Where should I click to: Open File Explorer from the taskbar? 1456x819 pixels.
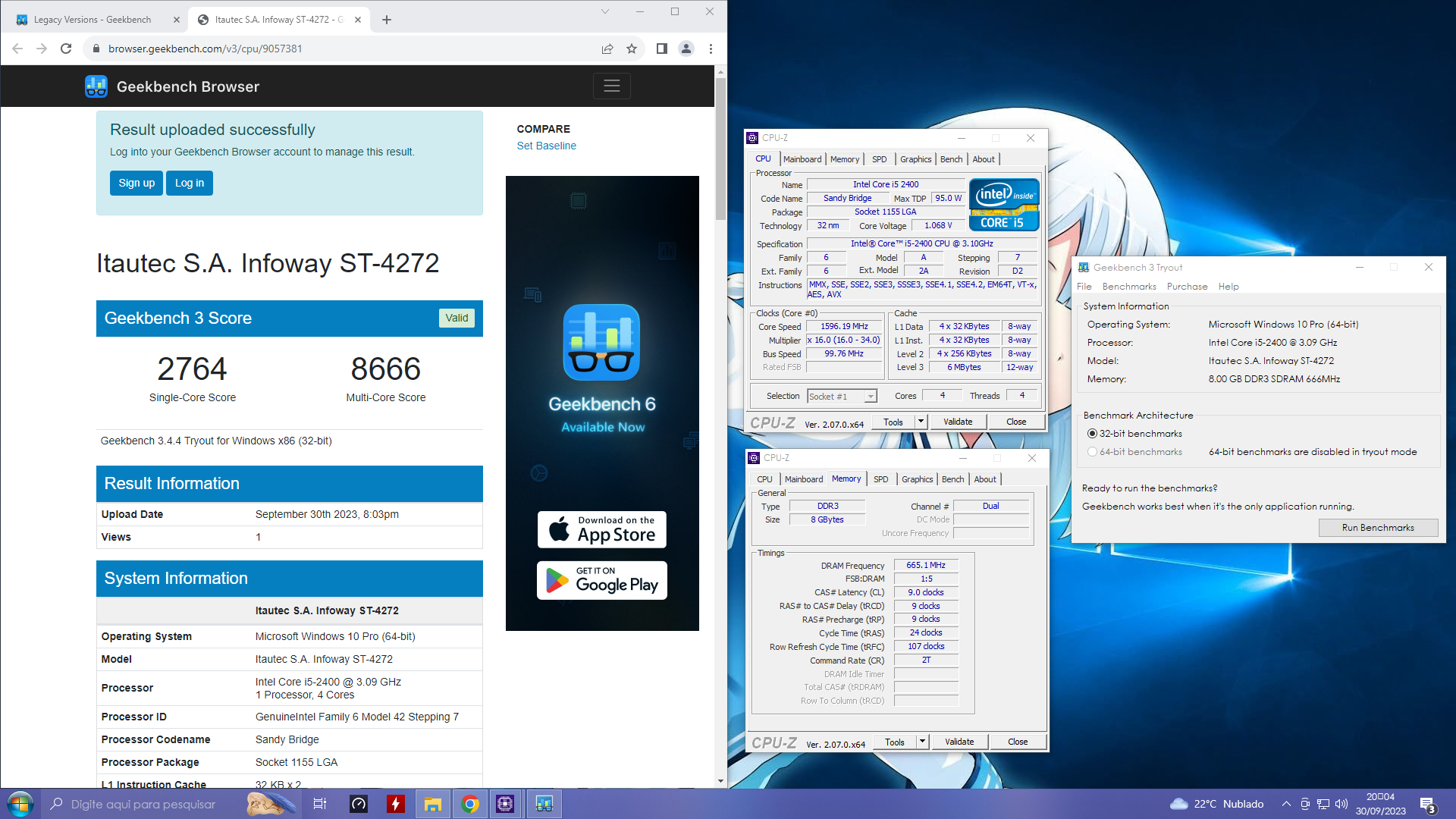coord(432,804)
